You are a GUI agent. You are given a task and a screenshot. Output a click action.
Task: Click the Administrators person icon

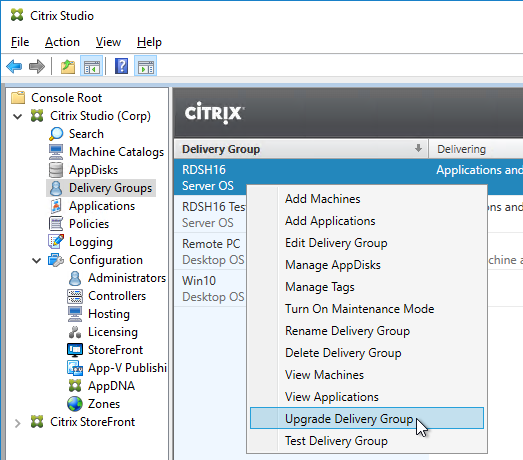75,278
